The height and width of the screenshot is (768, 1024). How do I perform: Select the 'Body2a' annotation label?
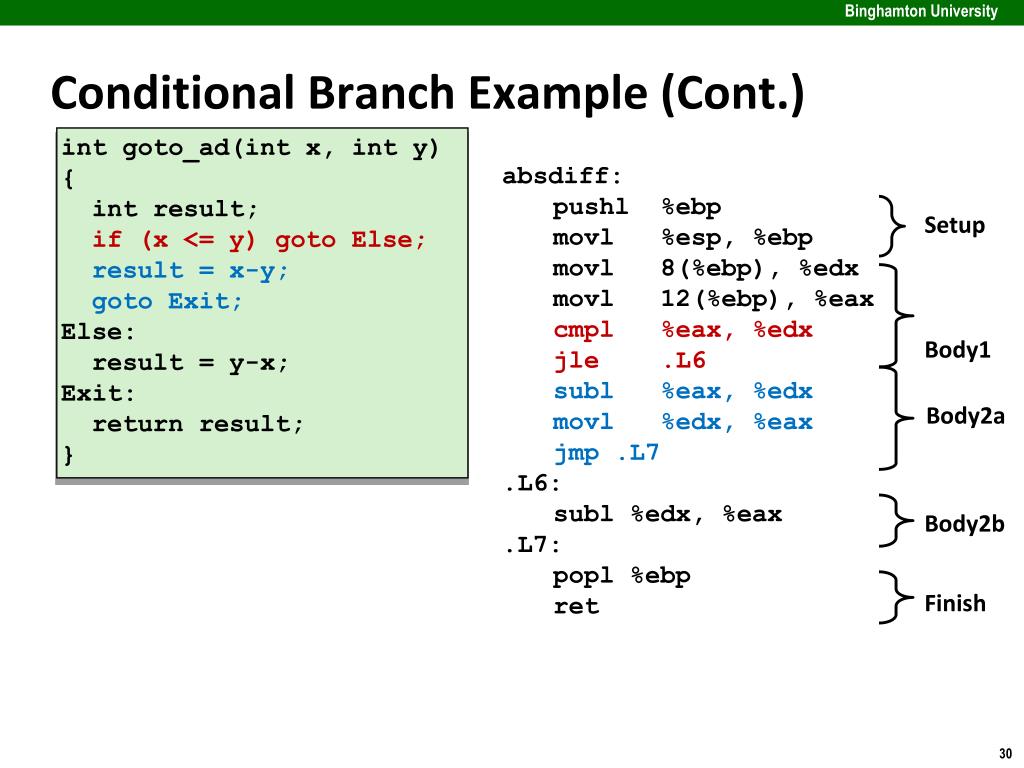tap(965, 416)
